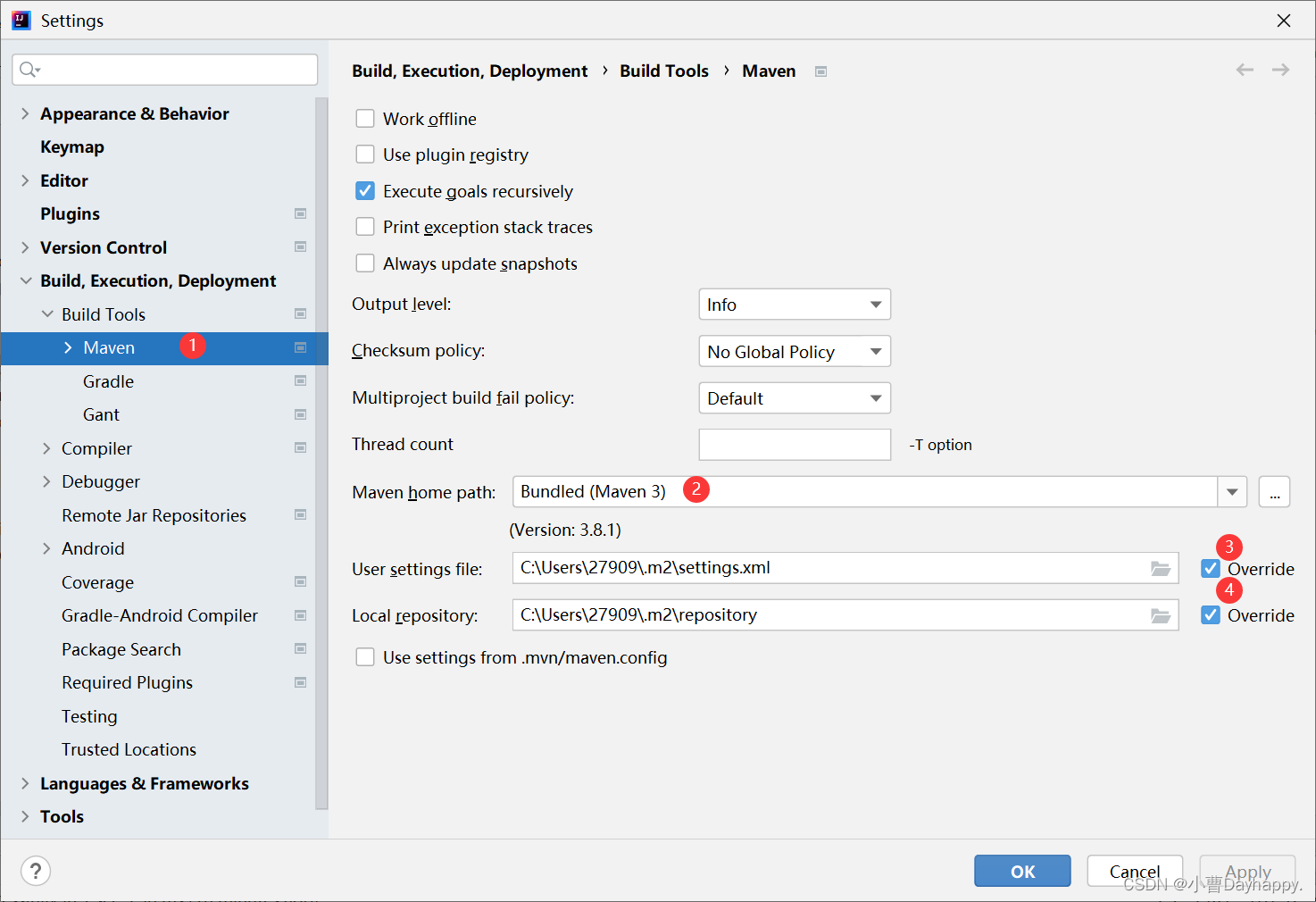Screen dimensions: 1316x902
Task: Expand the Editor section
Action: pyautogui.click(x=25, y=180)
